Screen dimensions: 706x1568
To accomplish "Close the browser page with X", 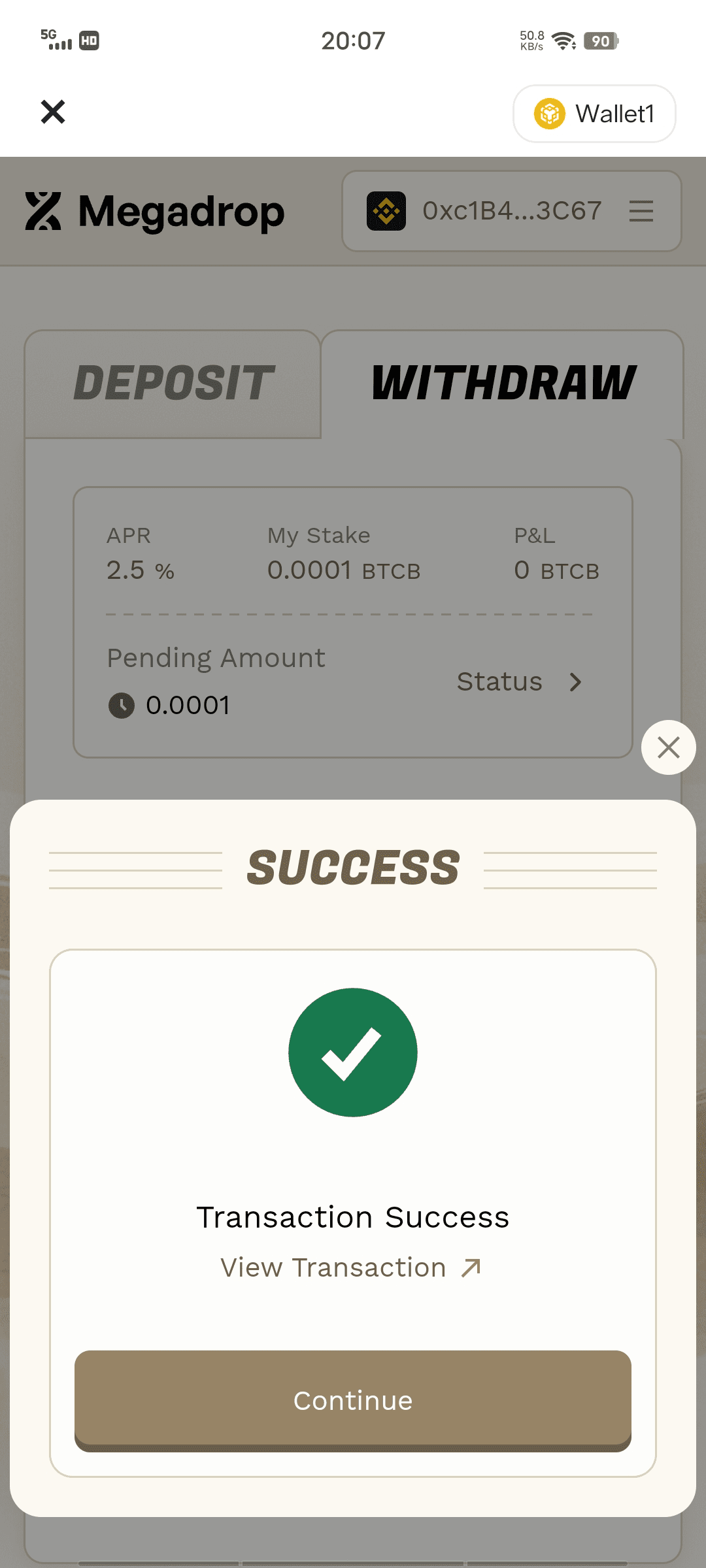I will (x=53, y=112).
